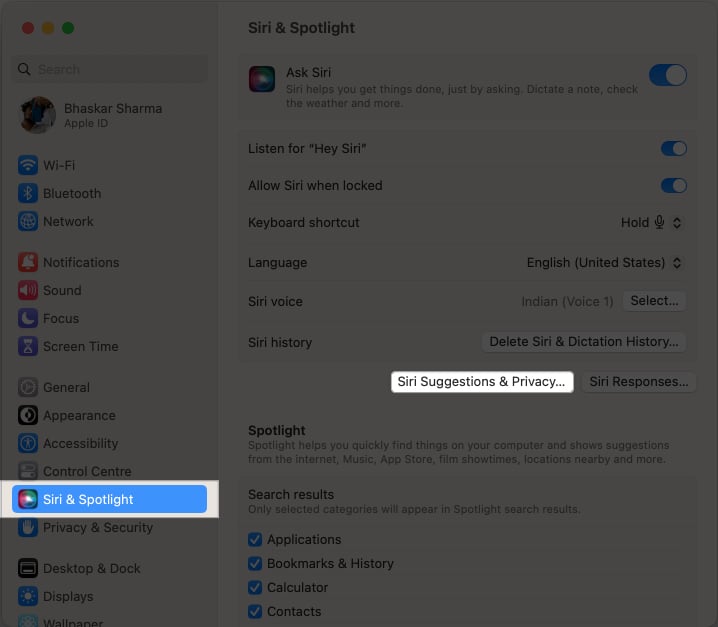Screen dimensions: 718x627
Task: Click the Siri & Spotlight page title
Action: [301, 28]
